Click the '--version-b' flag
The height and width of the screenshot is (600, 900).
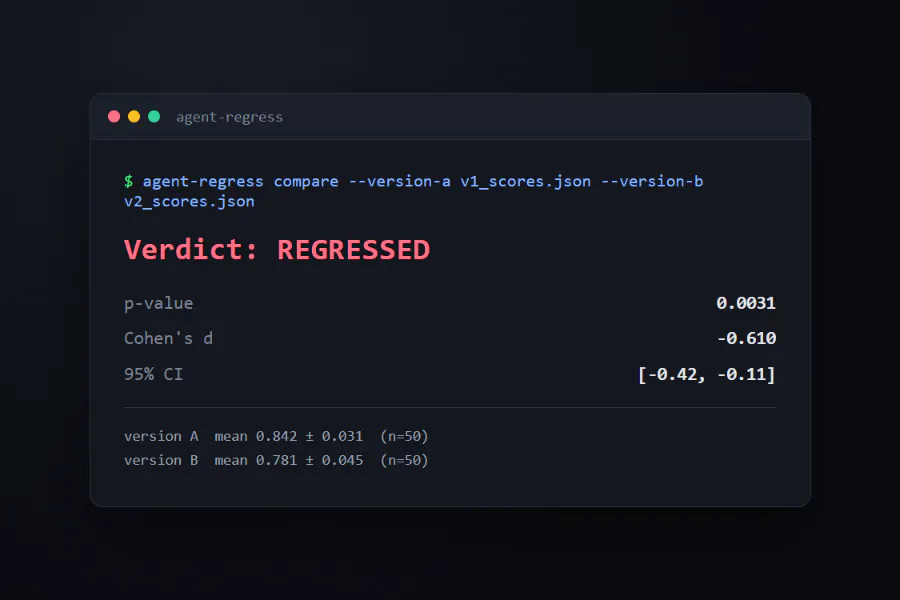pyautogui.click(x=652, y=181)
